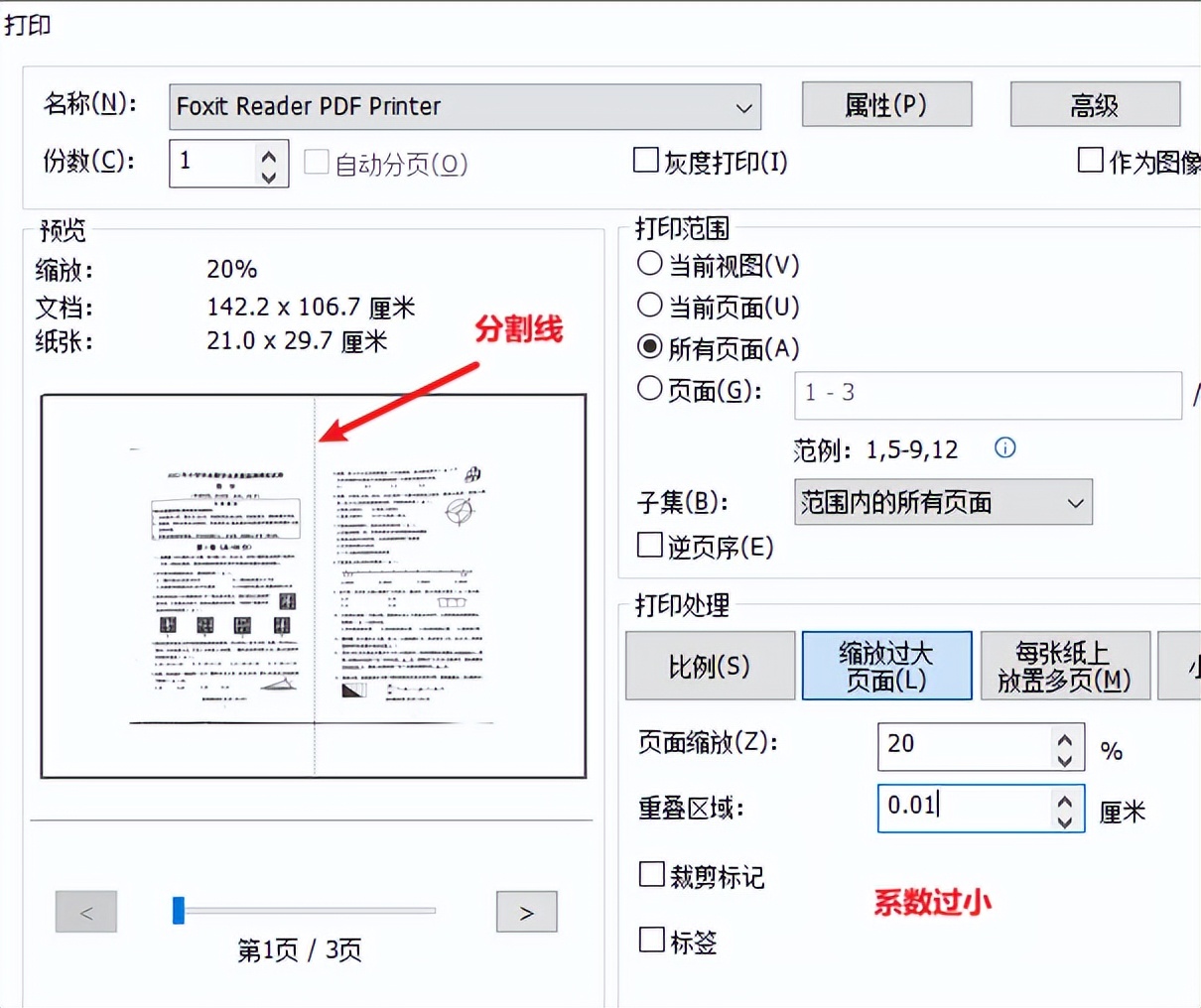This screenshot has height=1008, width=1201.
Task: Enable 裁剪标记 checkbox
Action: tap(651, 874)
